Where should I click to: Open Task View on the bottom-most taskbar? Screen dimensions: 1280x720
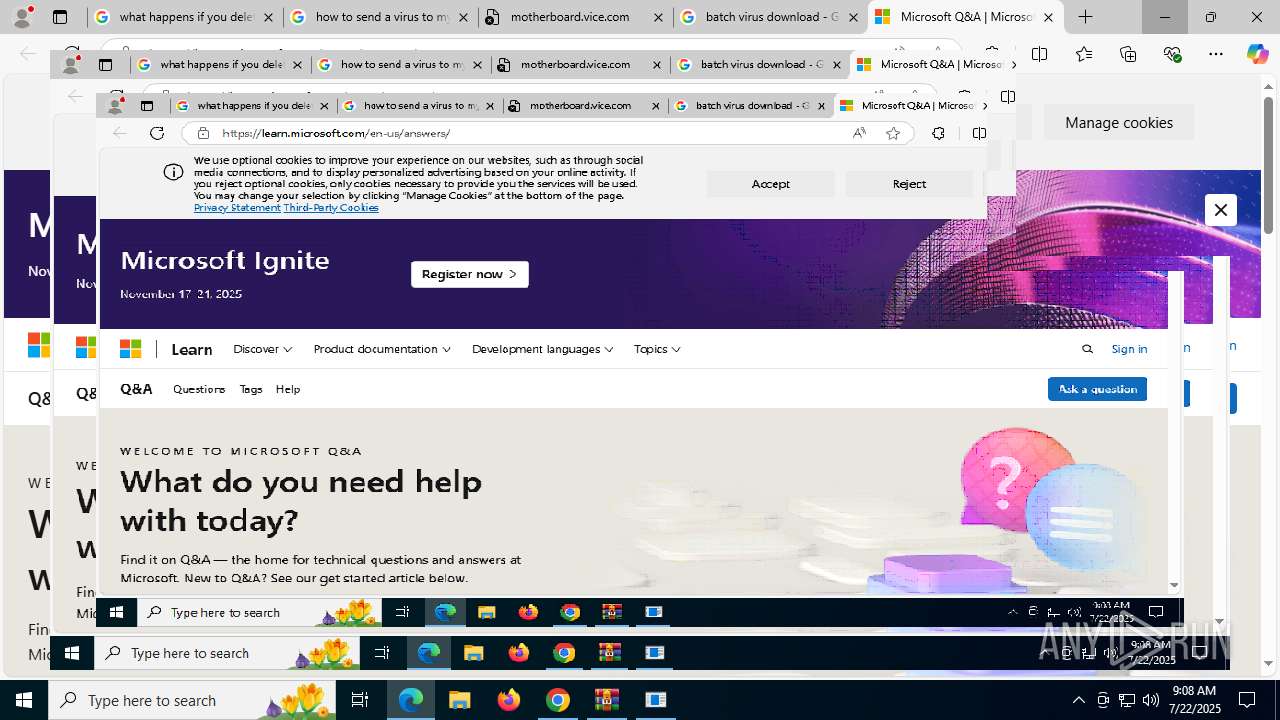[x=360, y=700]
